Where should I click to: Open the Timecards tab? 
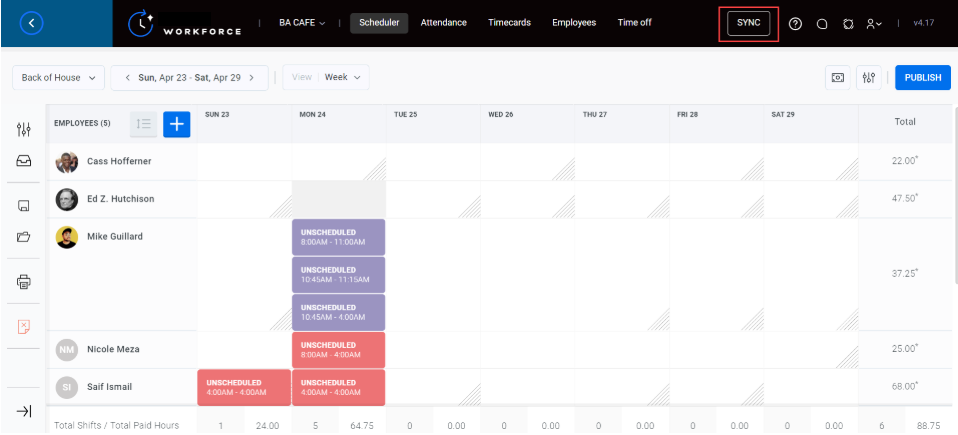(510, 23)
